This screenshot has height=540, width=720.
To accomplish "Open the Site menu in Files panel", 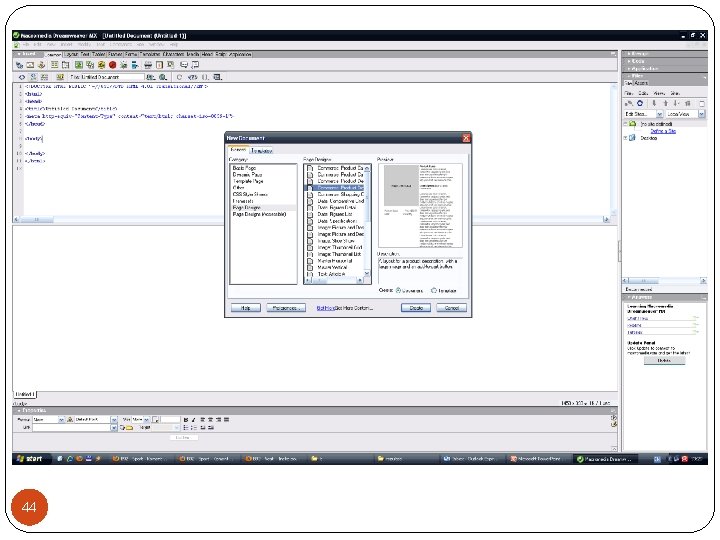I will pyautogui.click(x=675, y=93).
